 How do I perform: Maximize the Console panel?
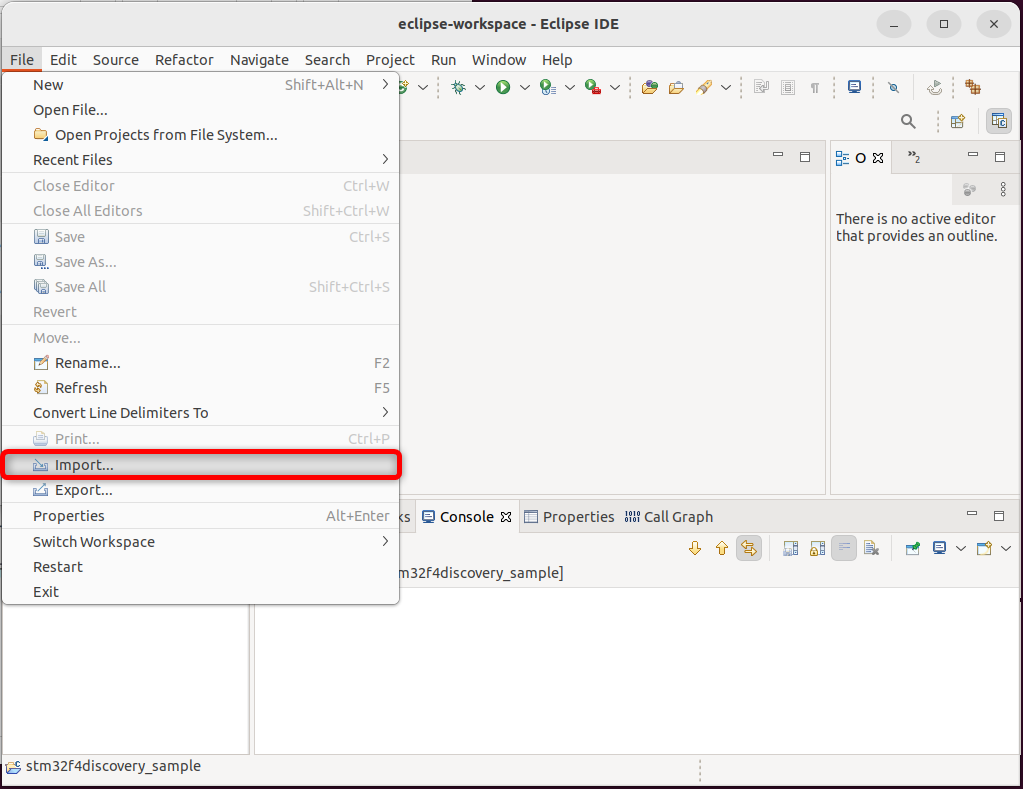click(x=998, y=516)
